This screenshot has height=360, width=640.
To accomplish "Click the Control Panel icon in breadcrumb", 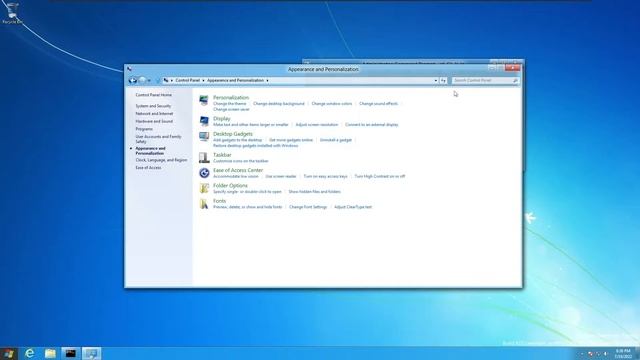I will 166,80.
